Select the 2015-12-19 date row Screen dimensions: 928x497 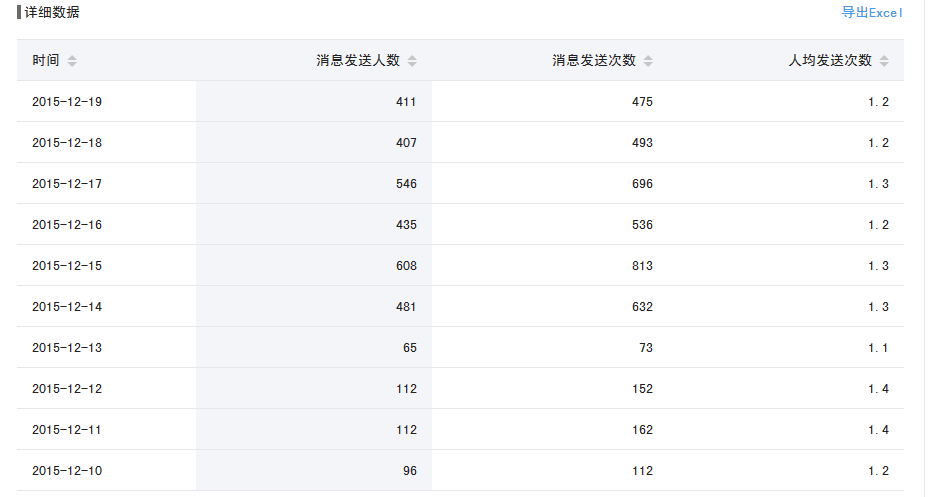[x=67, y=102]
